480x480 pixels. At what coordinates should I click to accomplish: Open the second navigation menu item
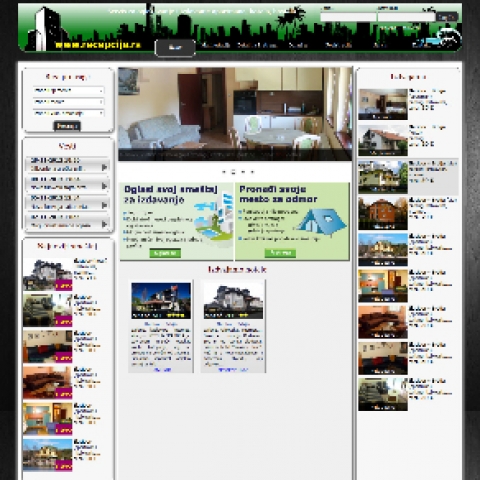pos(216,45)
